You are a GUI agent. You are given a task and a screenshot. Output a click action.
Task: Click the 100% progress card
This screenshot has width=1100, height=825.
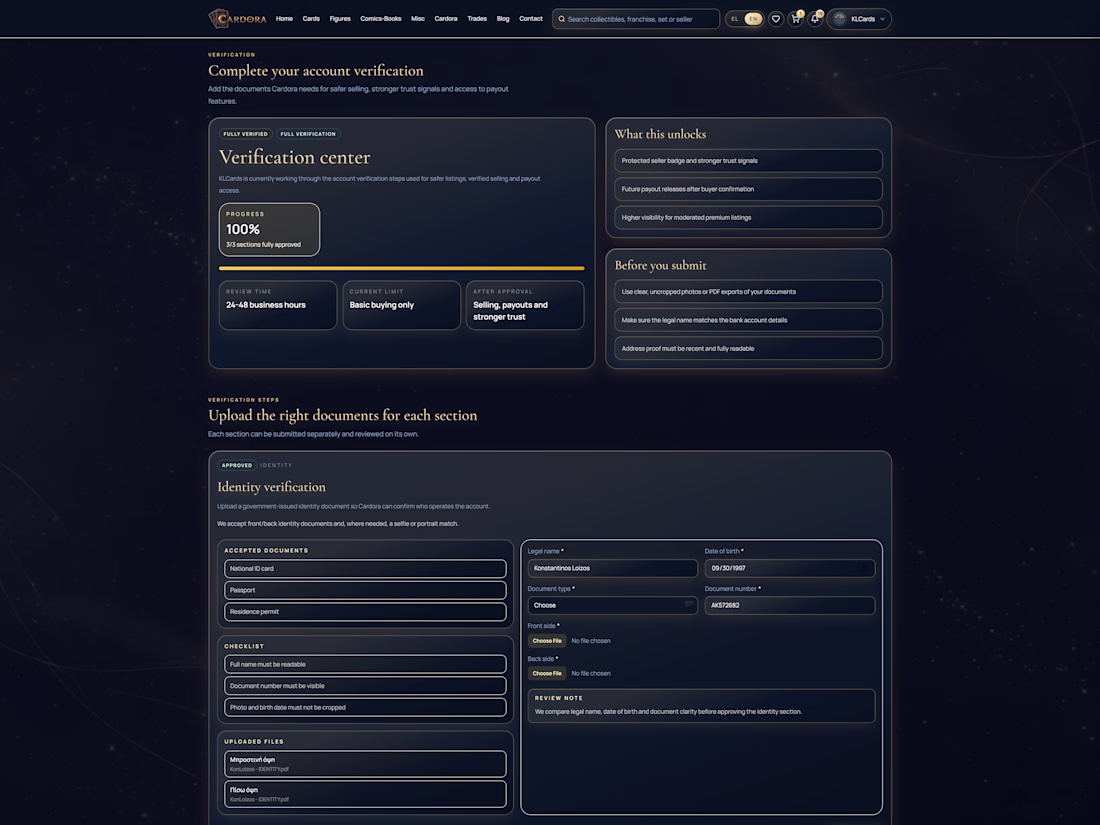click(x=269, y=229)
